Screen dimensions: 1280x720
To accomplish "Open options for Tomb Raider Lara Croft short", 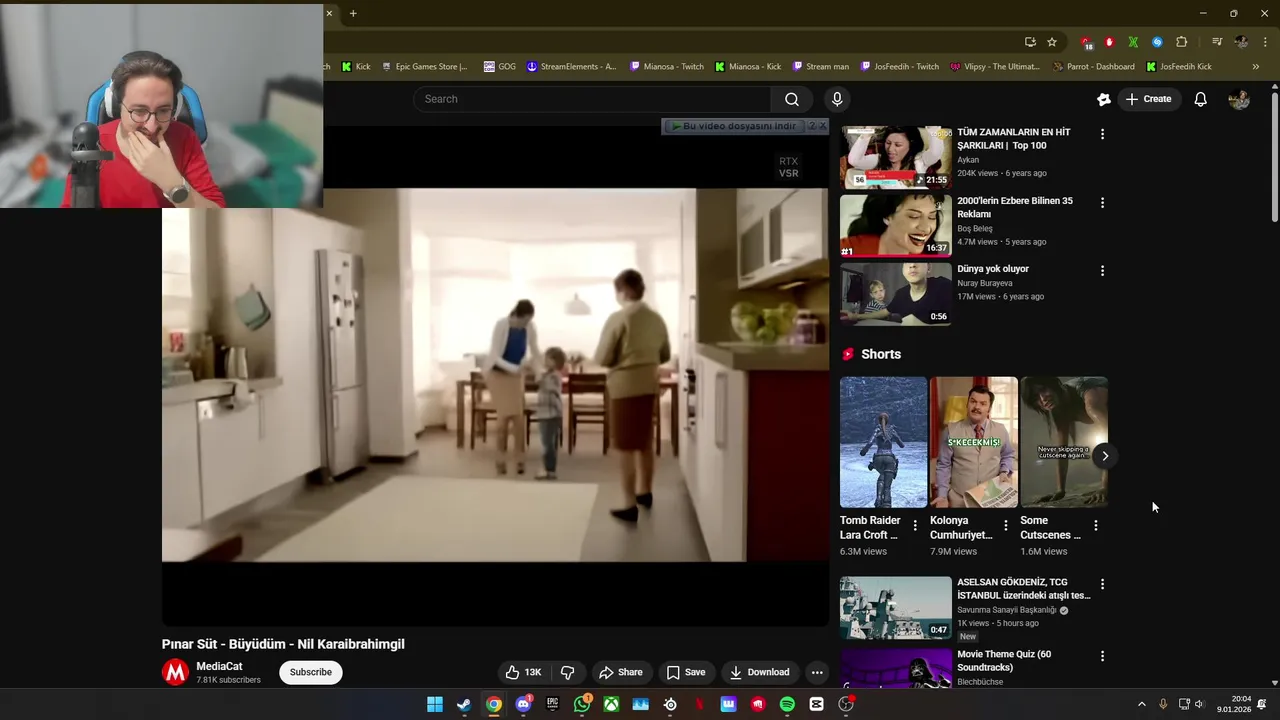I will (914, 525).
